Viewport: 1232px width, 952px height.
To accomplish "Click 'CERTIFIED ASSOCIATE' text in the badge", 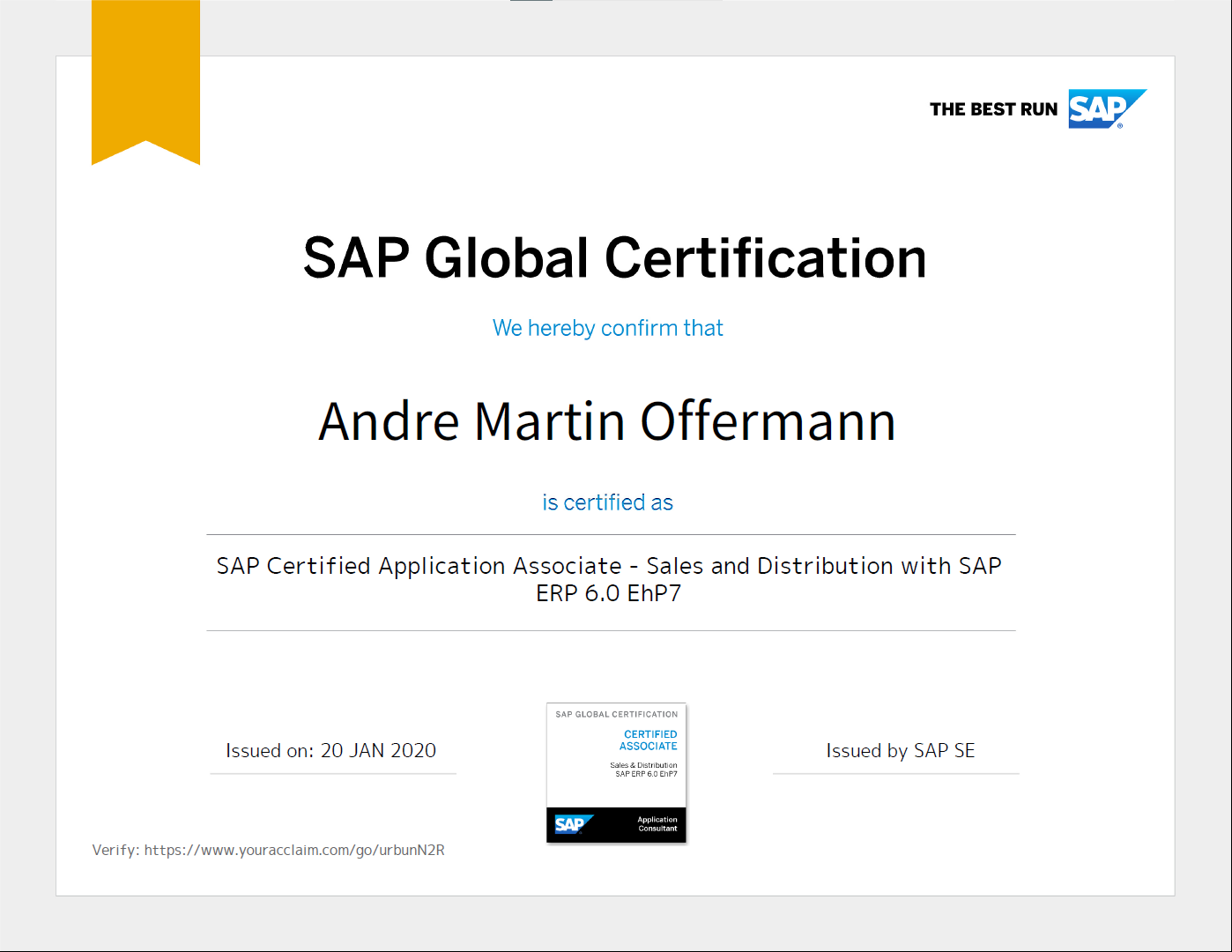I will pos(649,740).
